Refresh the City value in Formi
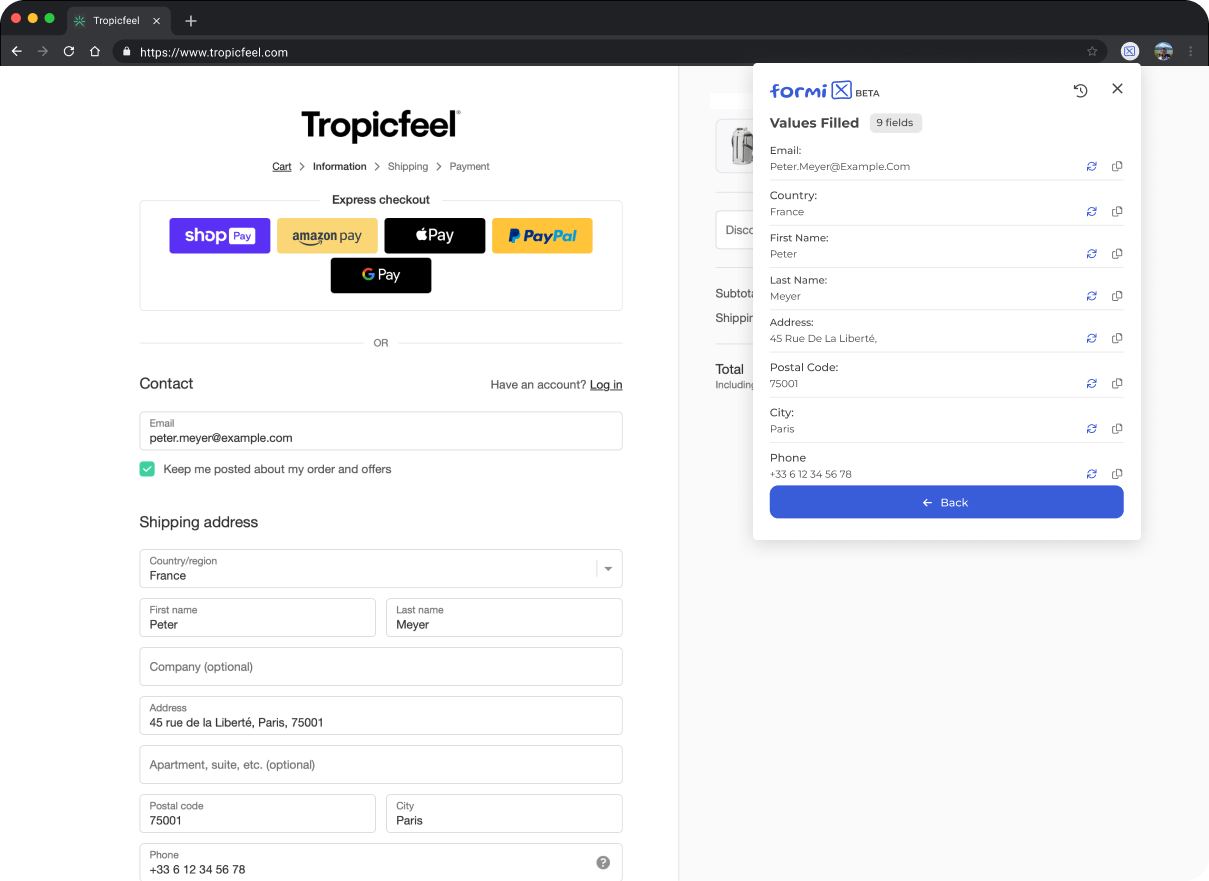This screenshot has width=1209, height=881. tap(1092, 428)
